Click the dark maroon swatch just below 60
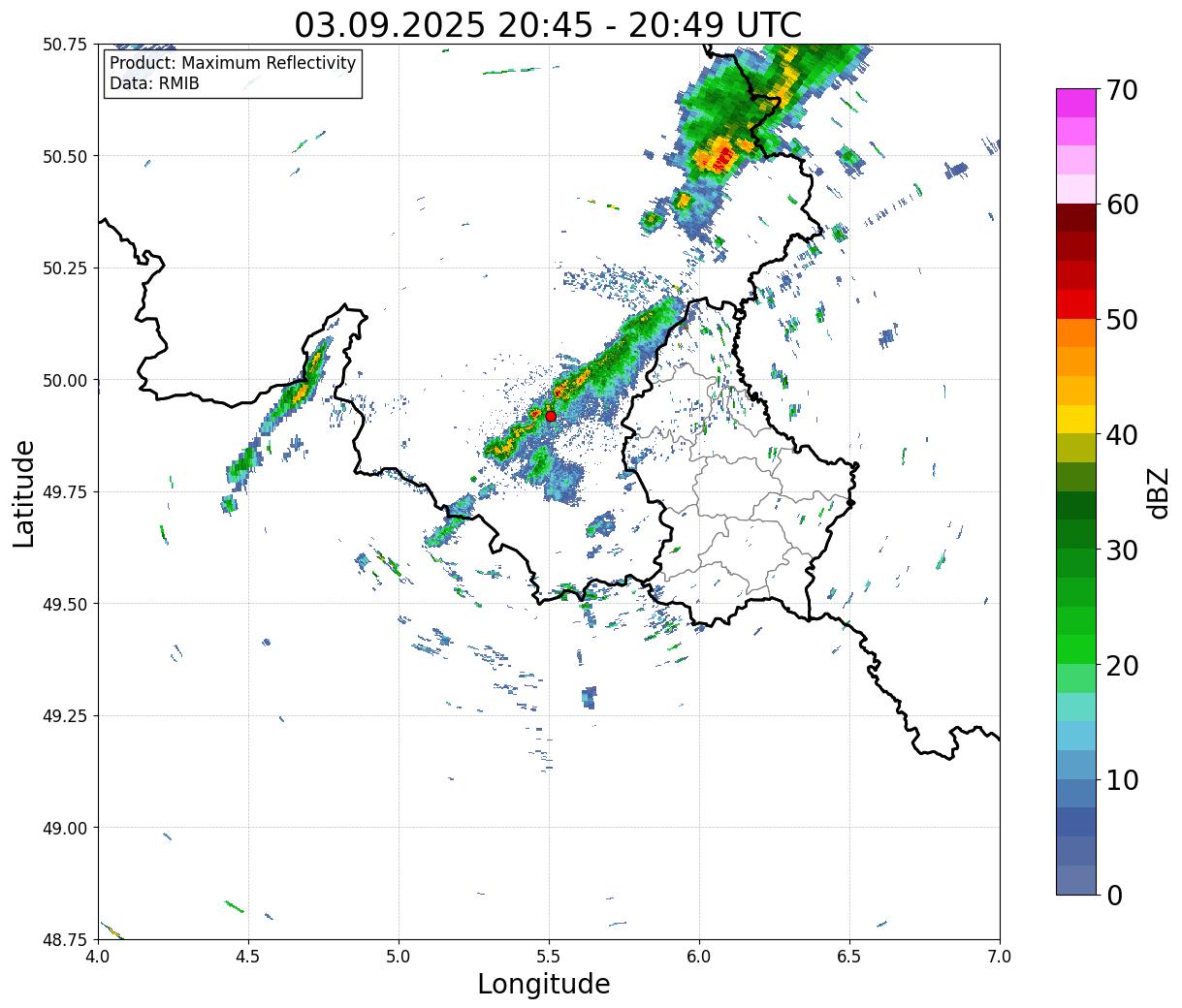 (1076, 218)
